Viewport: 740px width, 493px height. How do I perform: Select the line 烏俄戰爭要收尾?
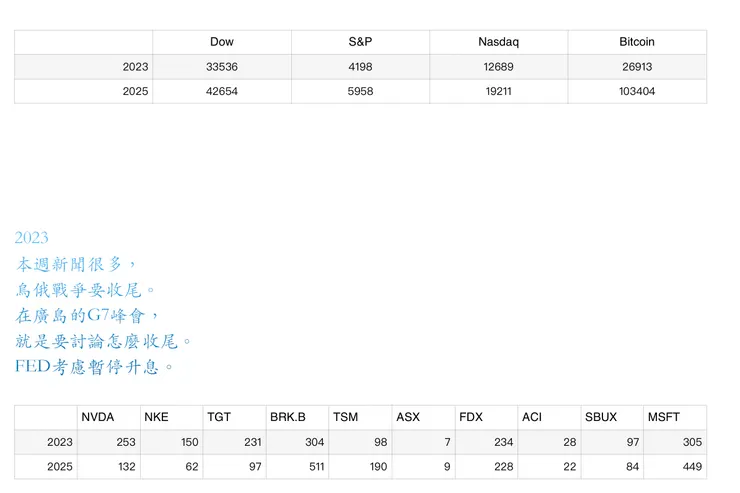[x=86, y=290]
